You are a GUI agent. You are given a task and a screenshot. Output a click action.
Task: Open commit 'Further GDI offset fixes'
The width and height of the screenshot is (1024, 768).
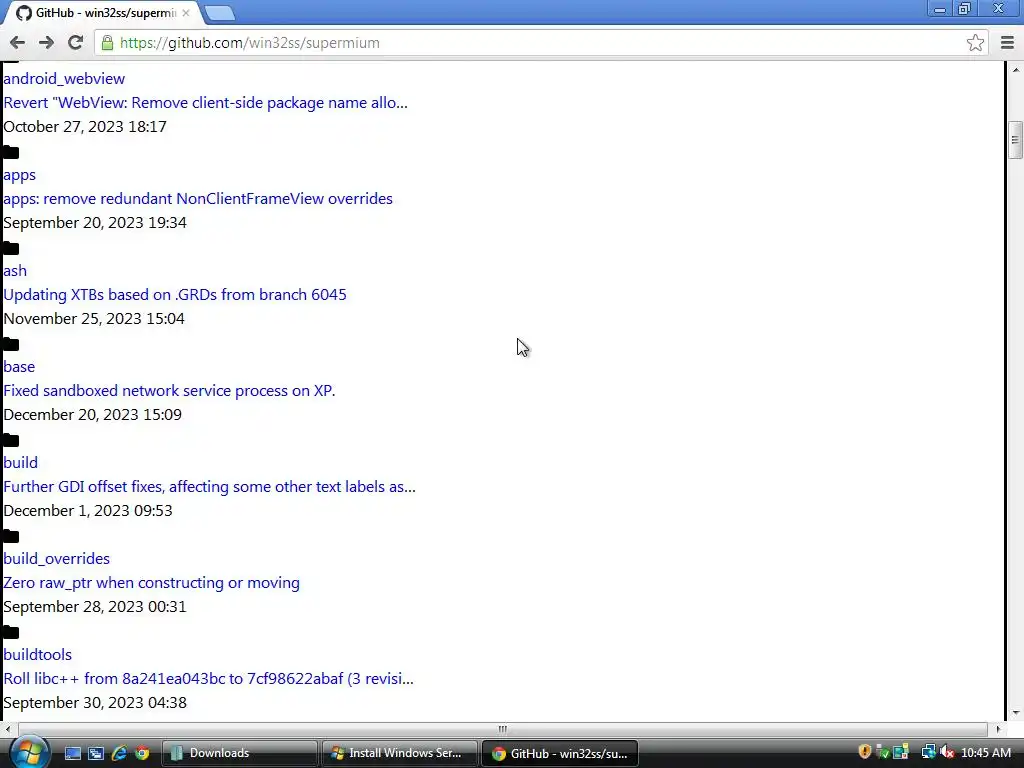click(x=209, y=487)
